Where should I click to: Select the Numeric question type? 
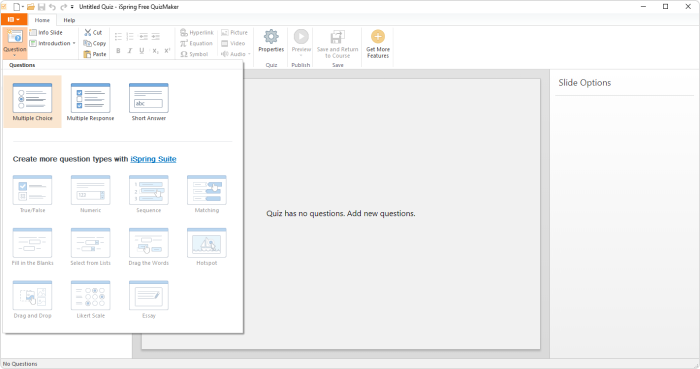[x=90, y=194]
